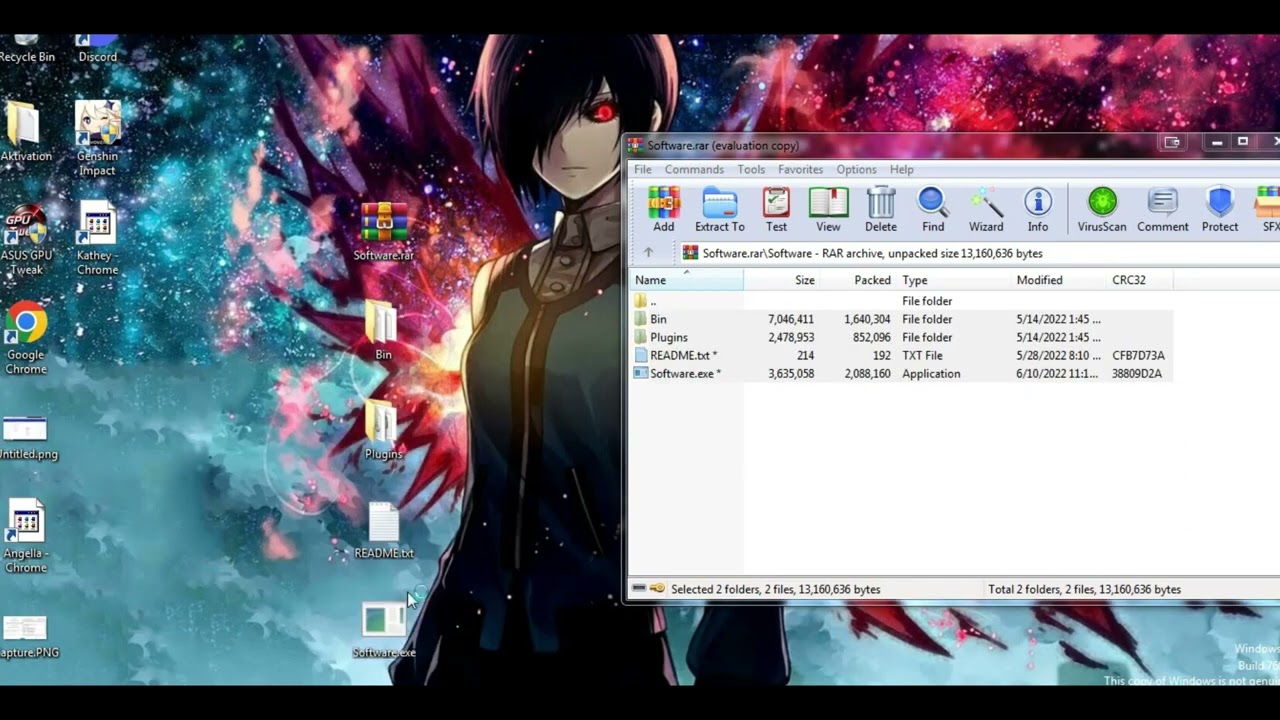Select Software.exe icon on desktop
1280x720 pixels.
383,630
